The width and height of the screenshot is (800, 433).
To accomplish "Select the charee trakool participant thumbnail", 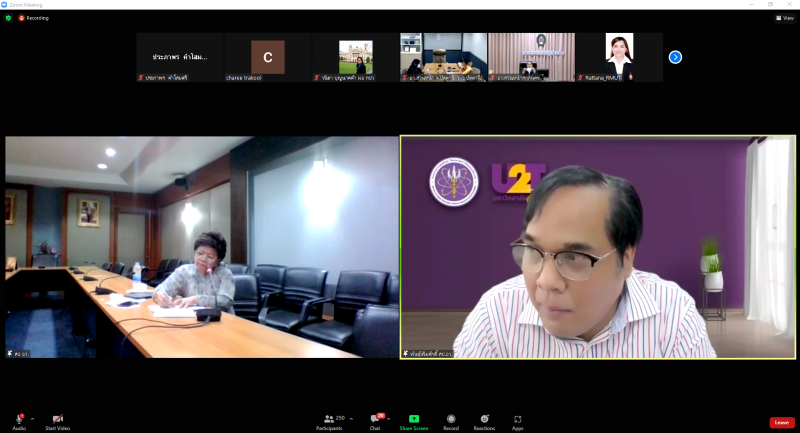I will pyautogui.click(x=267, y=57).
